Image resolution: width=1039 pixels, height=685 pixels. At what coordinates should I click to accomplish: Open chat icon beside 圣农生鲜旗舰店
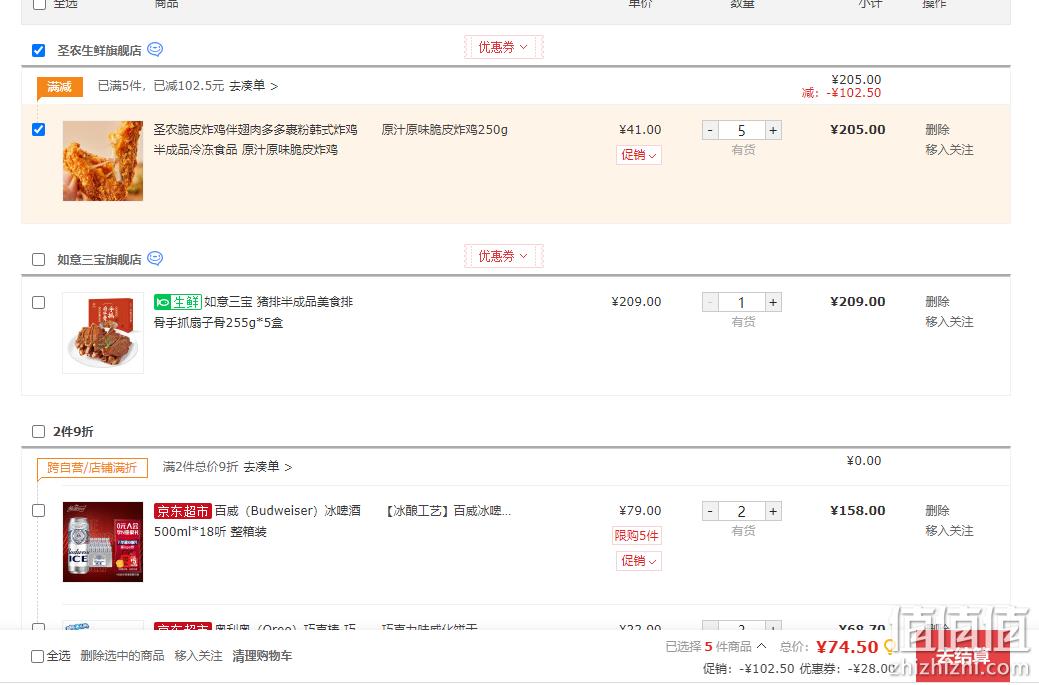[x=155, y=50]
